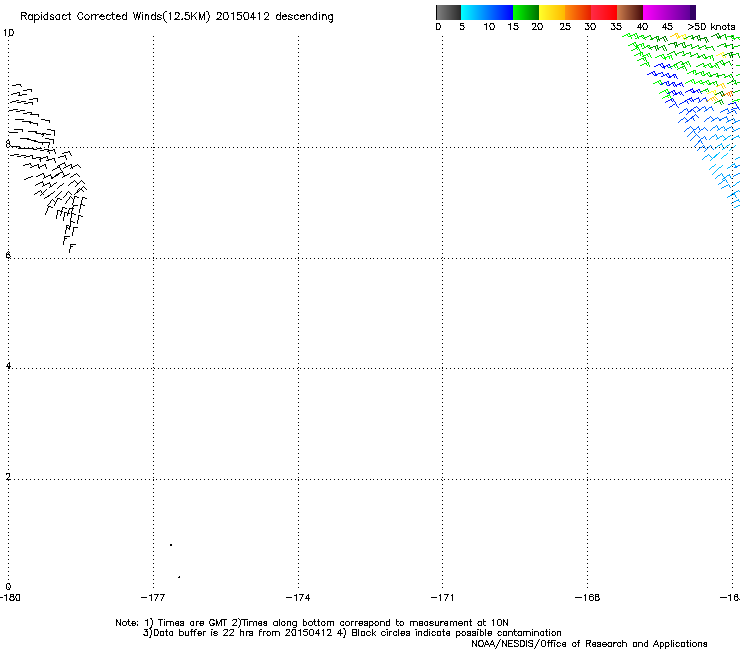This screenshot has height=650, width=740.
Task: Click the '-177' longitude axis label
Action: click(x=153, y=598)
